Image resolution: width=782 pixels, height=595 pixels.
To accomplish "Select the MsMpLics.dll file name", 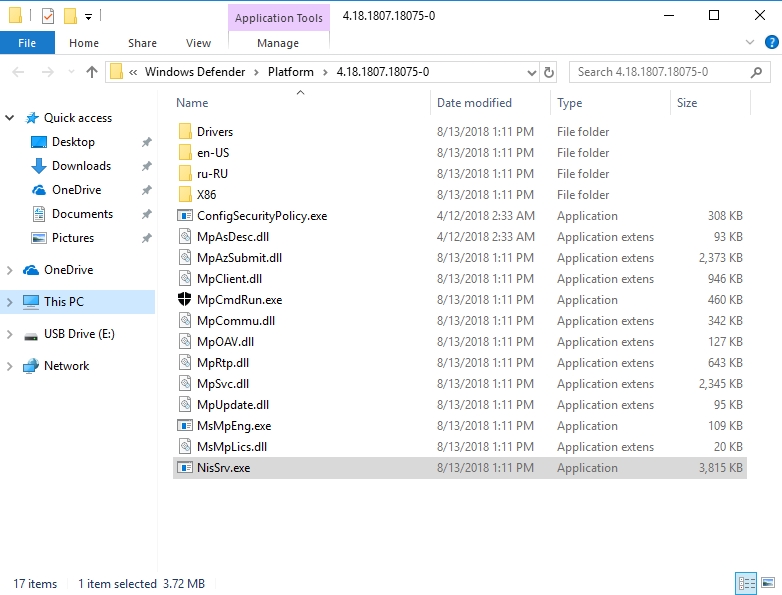I will pos(232,446).
